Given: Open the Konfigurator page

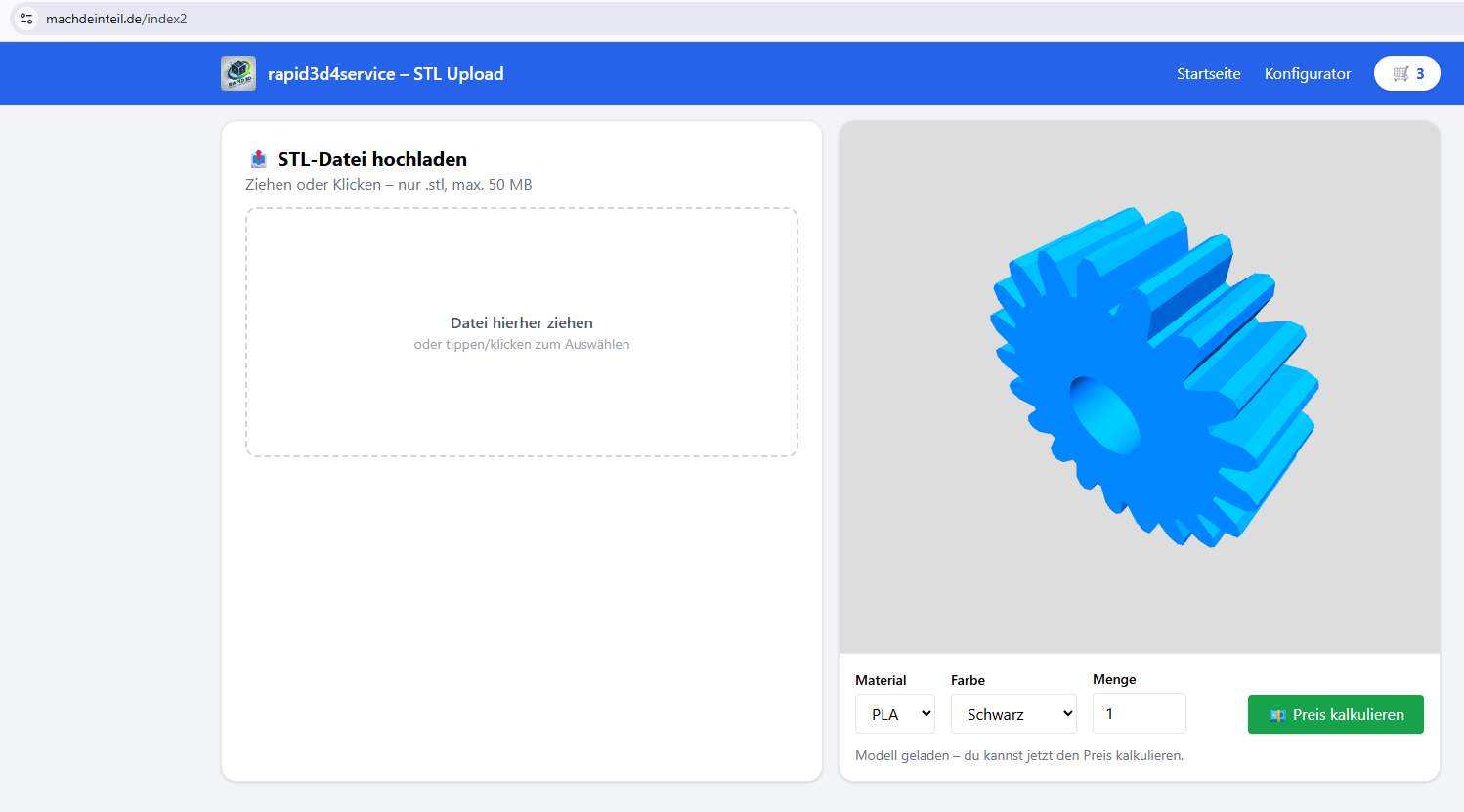Looking at the screenshot, I should click(1308, 73).
